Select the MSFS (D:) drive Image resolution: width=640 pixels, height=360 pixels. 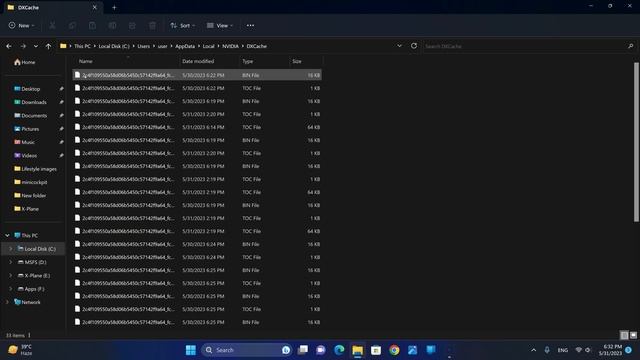35,262
